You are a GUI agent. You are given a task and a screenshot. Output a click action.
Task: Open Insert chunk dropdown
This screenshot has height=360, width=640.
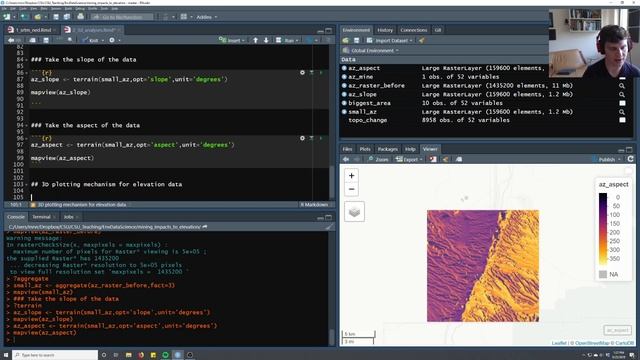click(x=231, y=40)
